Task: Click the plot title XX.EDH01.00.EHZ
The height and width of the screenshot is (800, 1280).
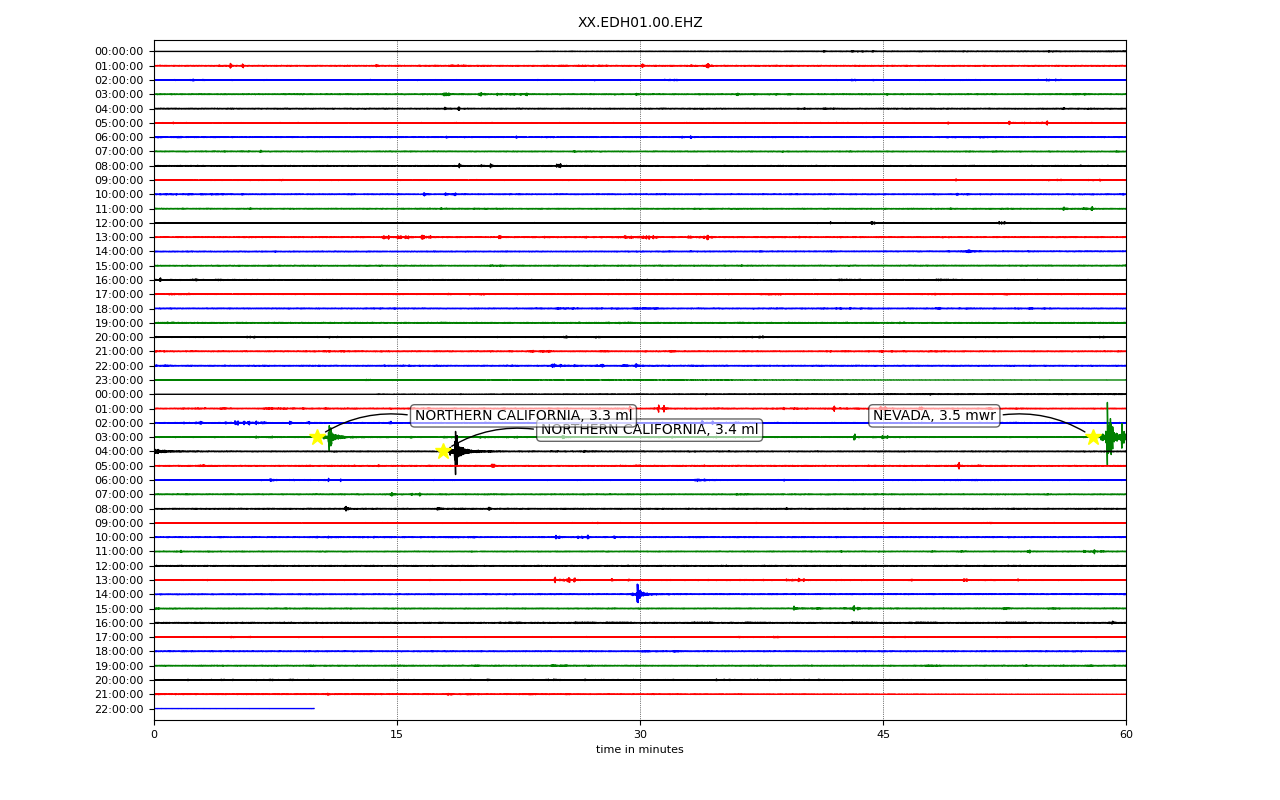Action: pyautogui.click(x=640, y=23)
